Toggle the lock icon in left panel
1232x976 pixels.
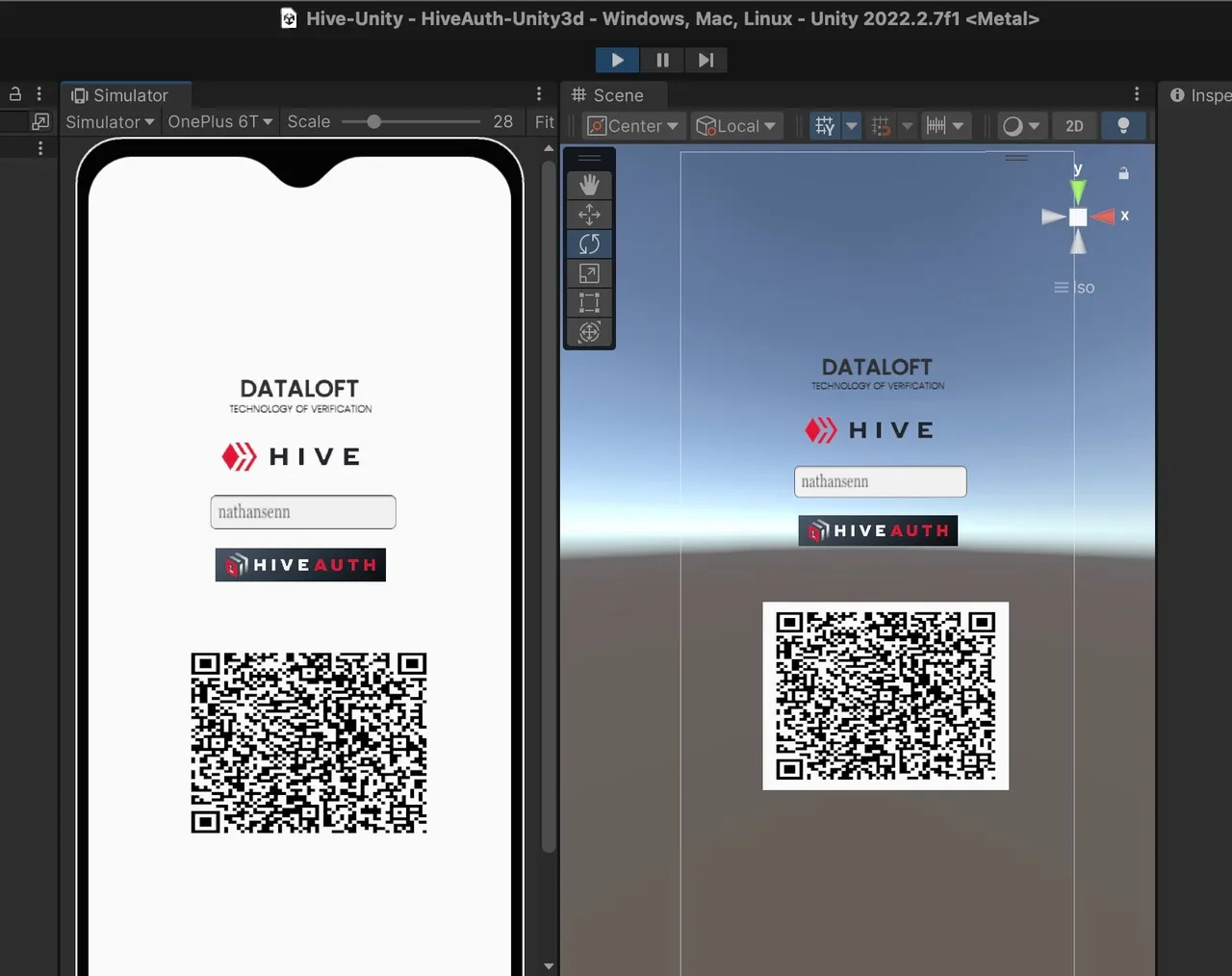pyautogui.click(x=15, y=94)
